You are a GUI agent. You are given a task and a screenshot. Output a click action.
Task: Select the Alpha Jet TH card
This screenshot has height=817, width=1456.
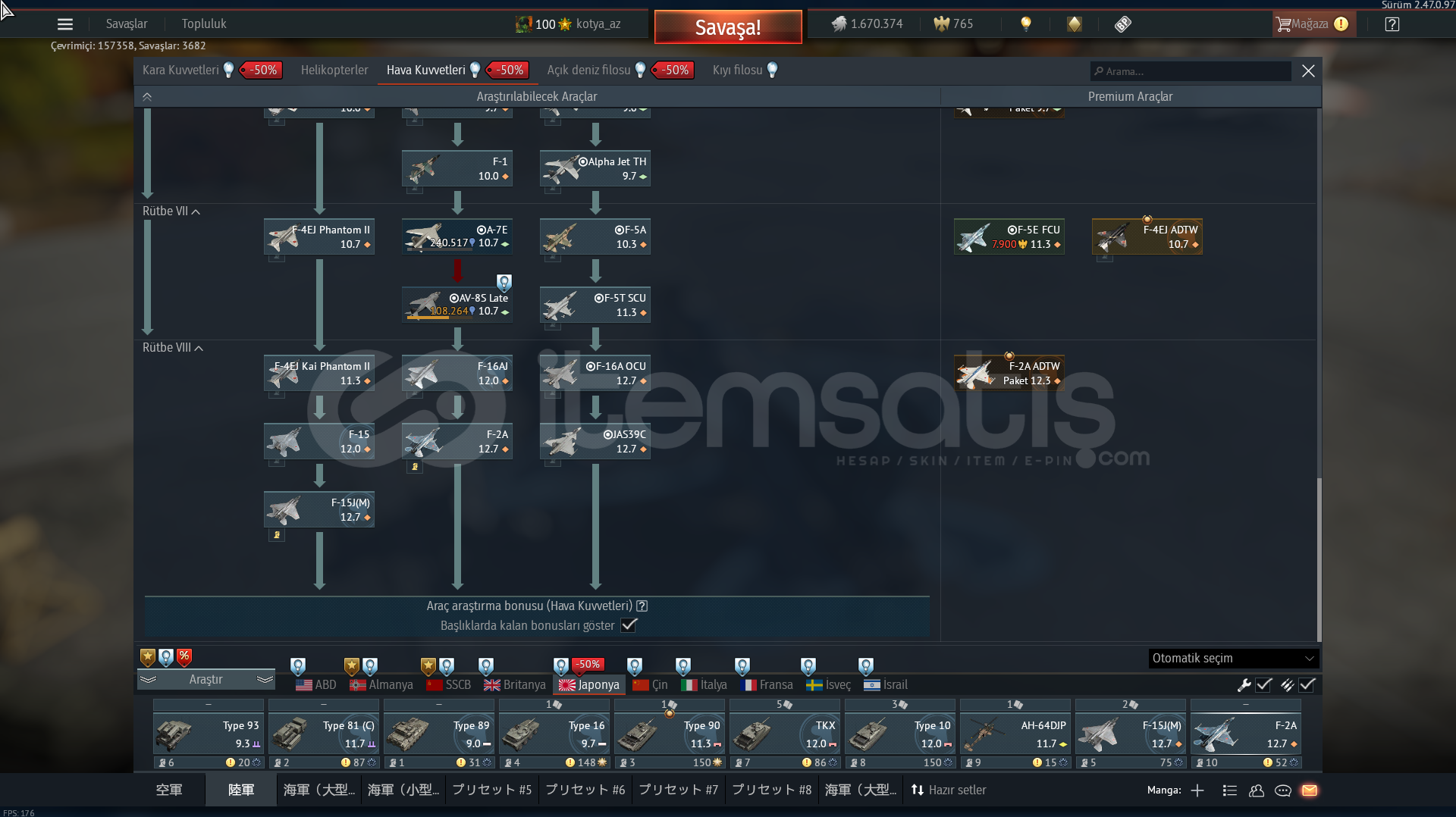coord(595,168)
